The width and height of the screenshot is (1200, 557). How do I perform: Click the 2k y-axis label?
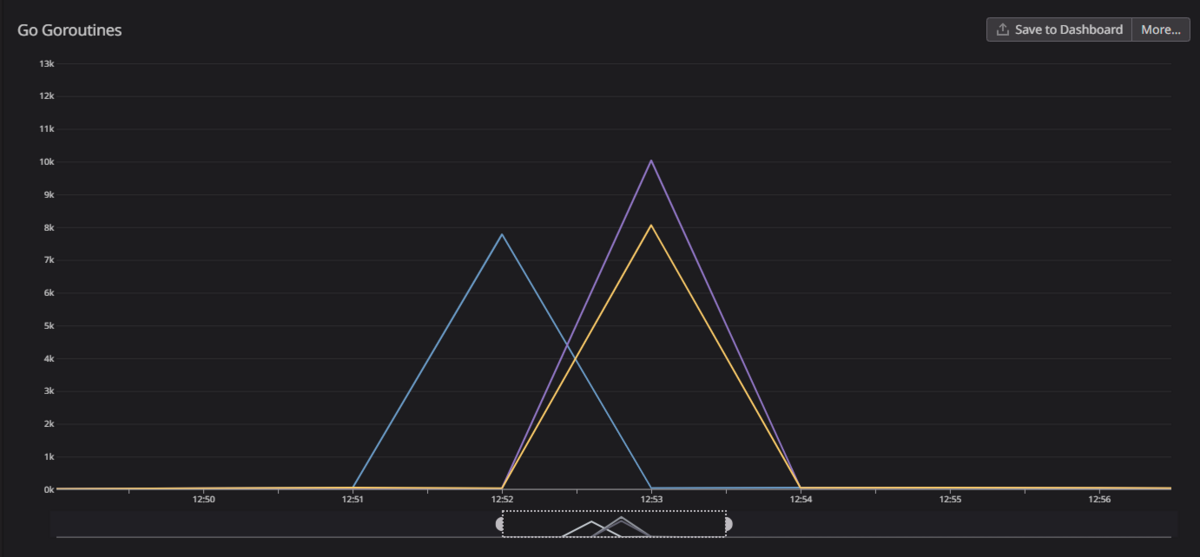pyautogui.click(x=47, y=424)
